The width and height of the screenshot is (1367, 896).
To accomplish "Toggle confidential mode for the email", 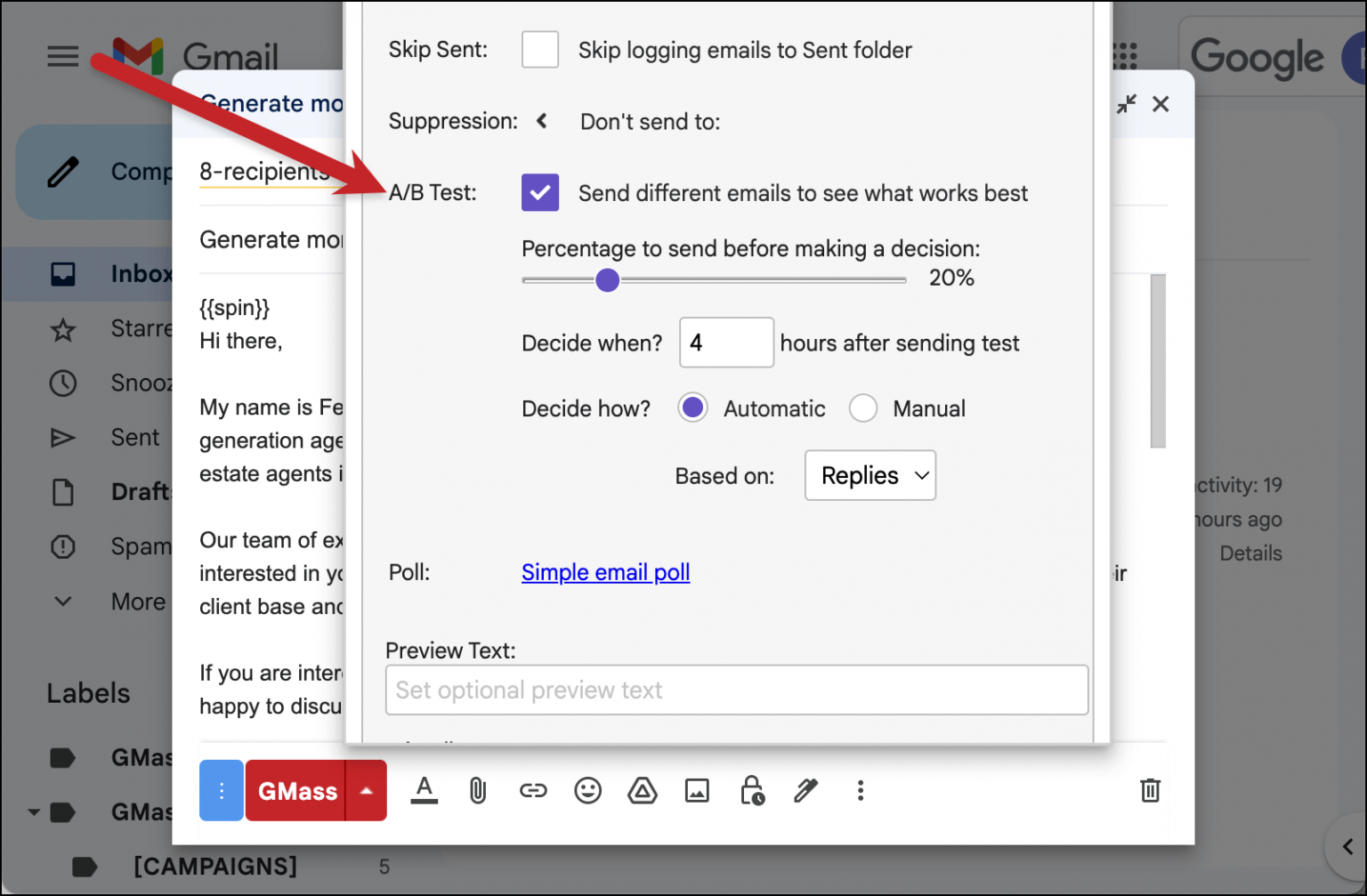I will (x=752, y=790).
